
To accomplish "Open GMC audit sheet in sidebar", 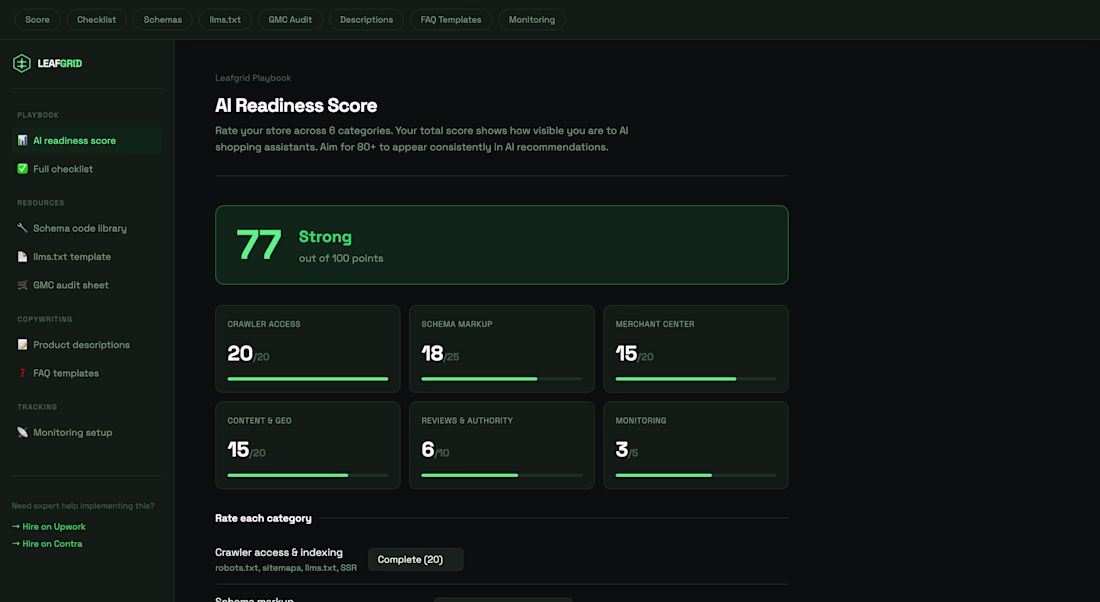I will [87, 285].
